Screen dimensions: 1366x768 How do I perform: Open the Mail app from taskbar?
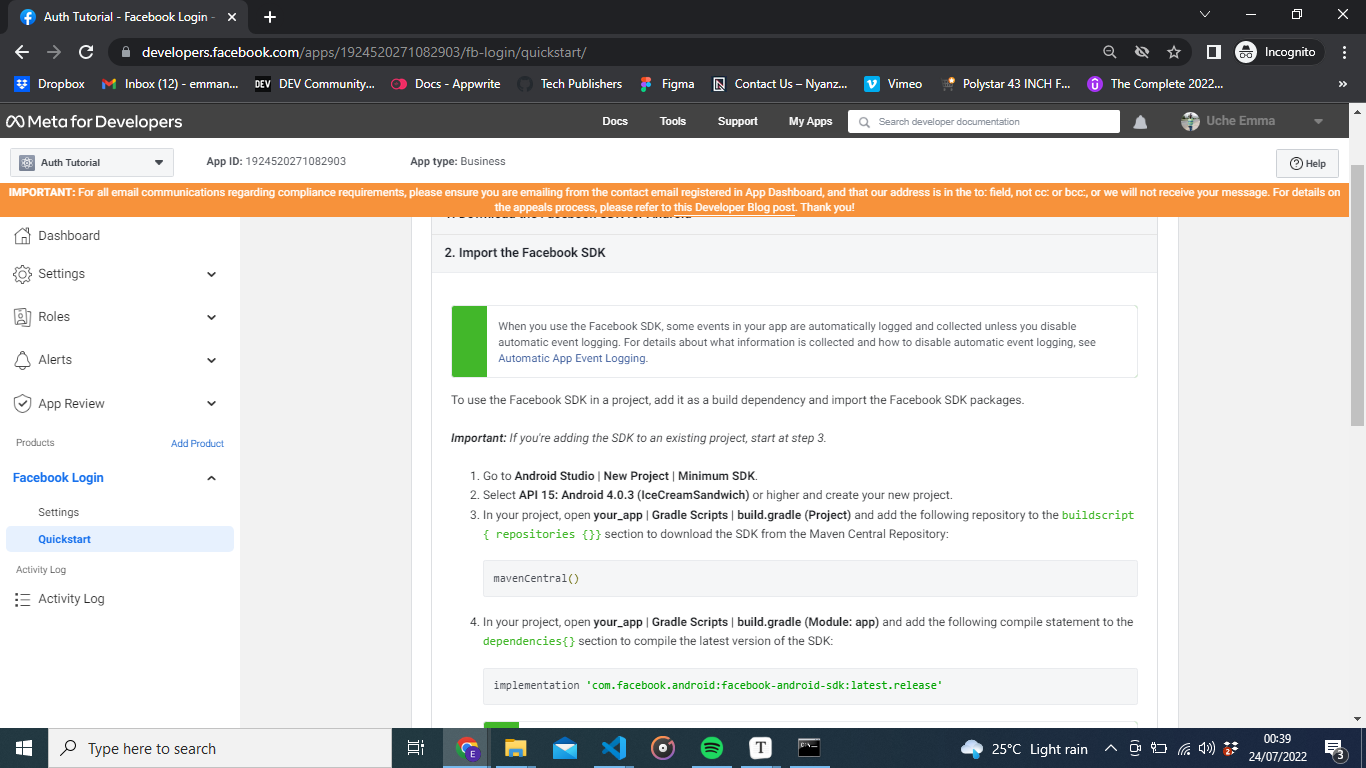tap(565, 748)
